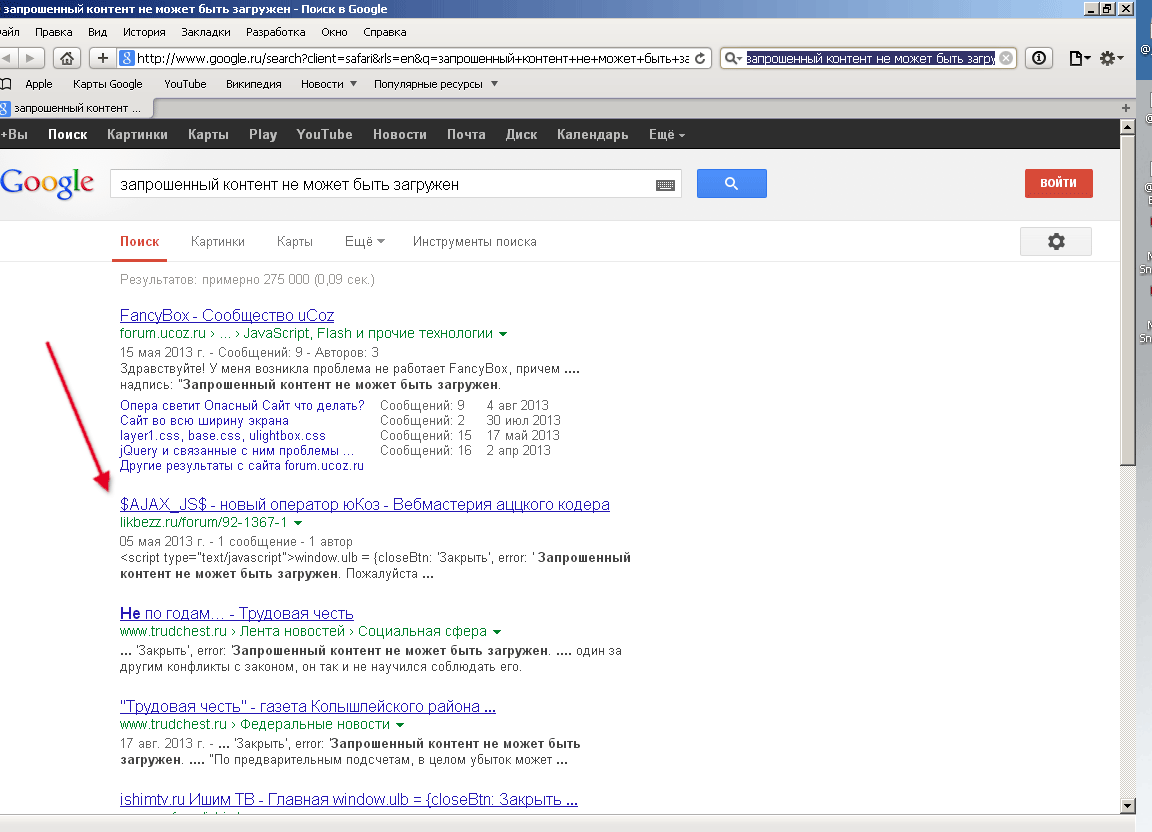
Task: Click the Google logo
Action: 47,182
